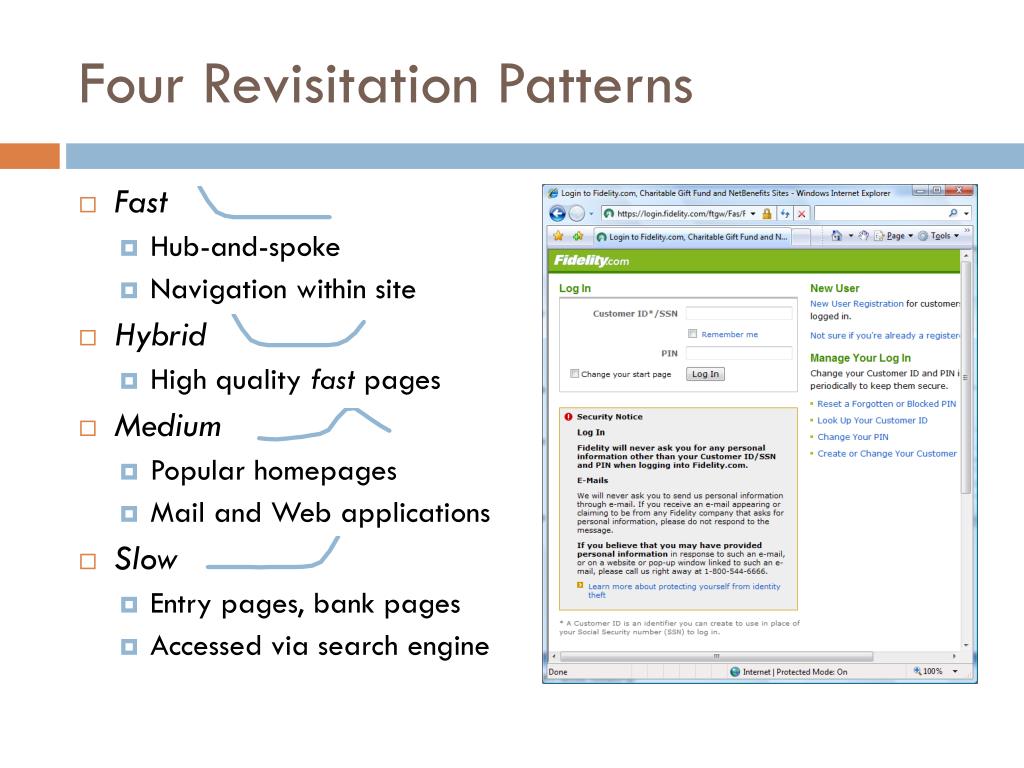Click the greyed-out Forward navigation button
This screenshot has height=768, width=1024.
577,214
